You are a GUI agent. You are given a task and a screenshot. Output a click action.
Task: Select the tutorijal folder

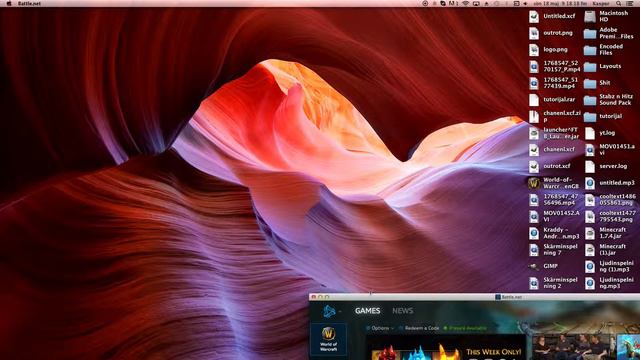603,116
